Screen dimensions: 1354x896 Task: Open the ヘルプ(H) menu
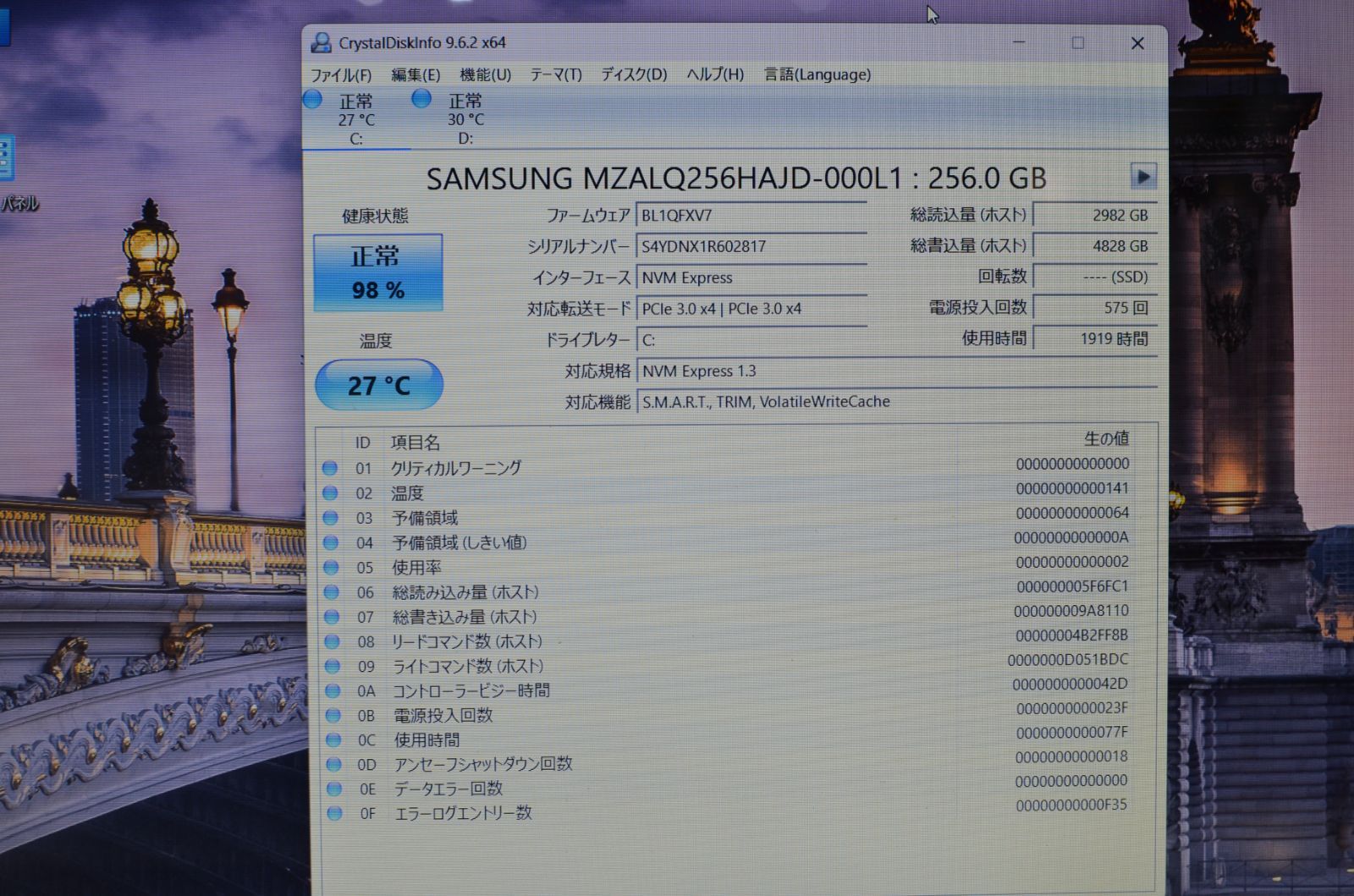click(715, 74)
